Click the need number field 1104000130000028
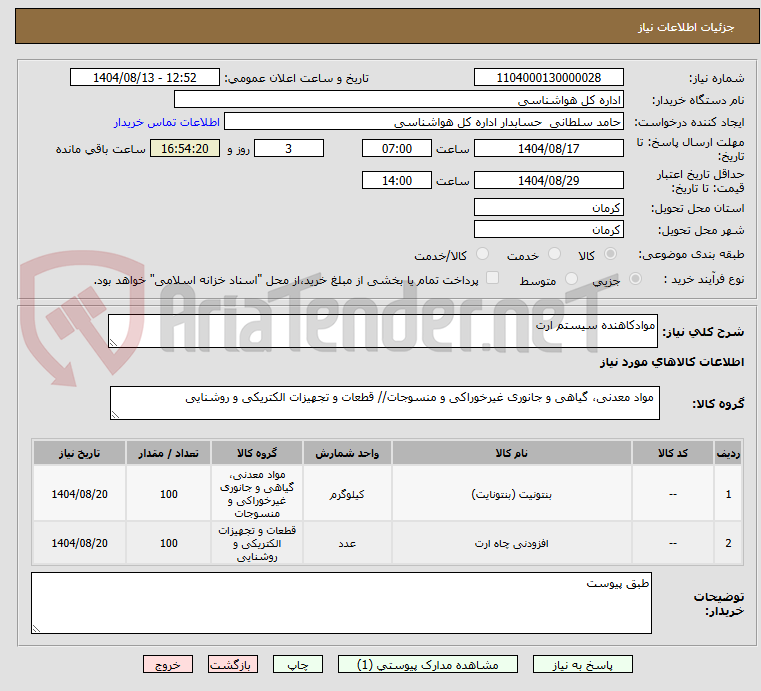The width and height of the screenshot is (761, 691). click(548, 78)
